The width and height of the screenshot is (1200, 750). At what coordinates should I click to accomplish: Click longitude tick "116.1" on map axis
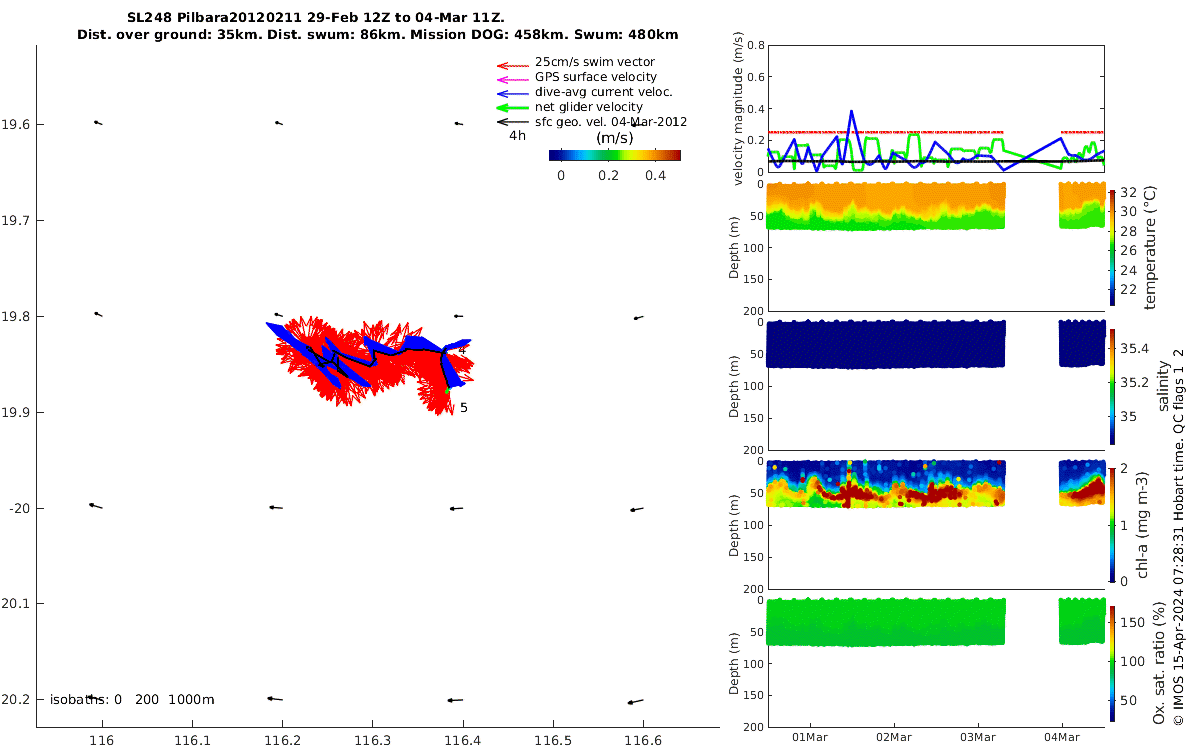pyautogui.click(x=192, y=741)
